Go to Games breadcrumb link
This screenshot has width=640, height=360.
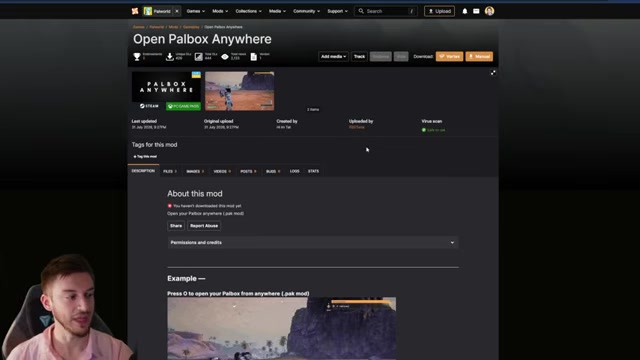click(139, 27)
